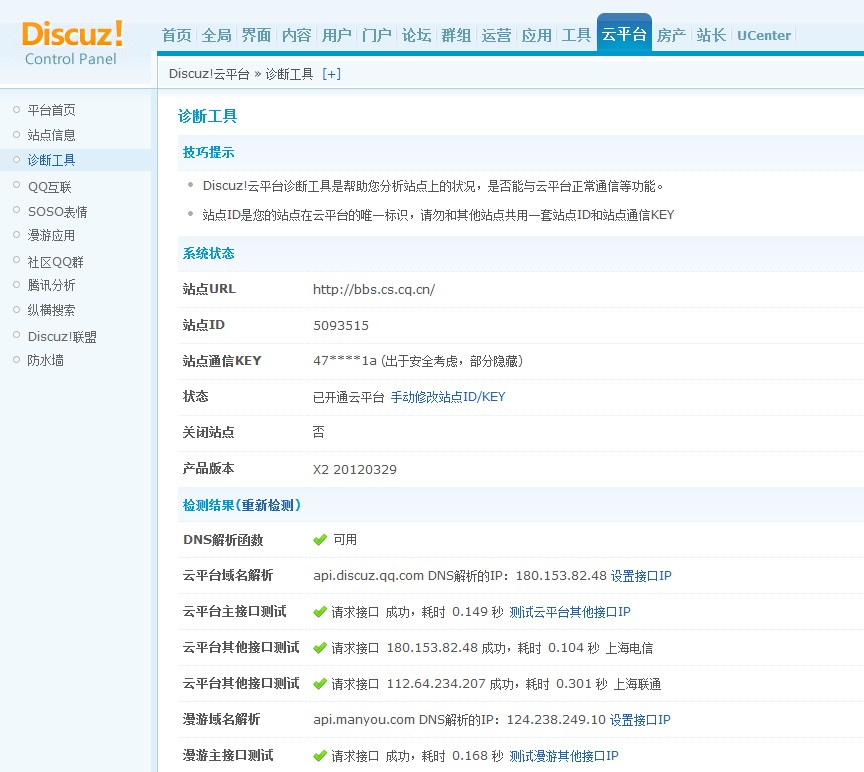The width and height of the screenshot is (864, 772).
Task: Select the active 云平台 tab
Action: pyautogui.click(x=624, y=33)
